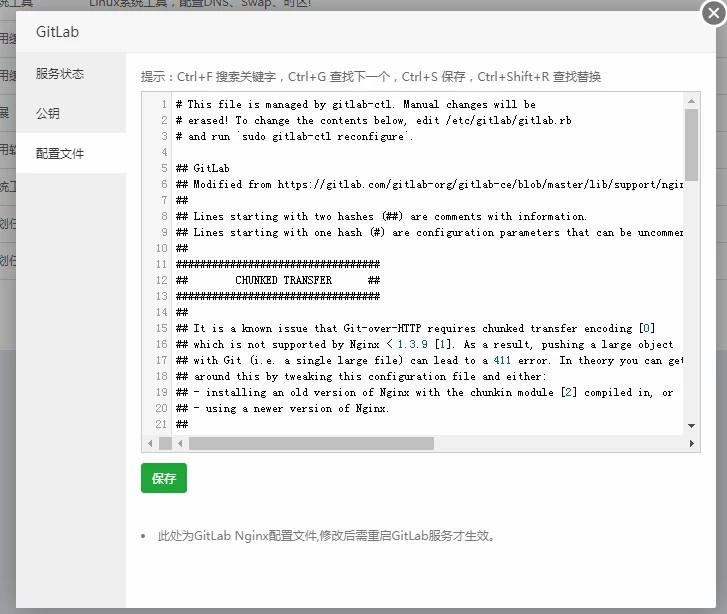Click the https://gitlab.com URL on line 6

pyautogui.click(x=479, y=185)
